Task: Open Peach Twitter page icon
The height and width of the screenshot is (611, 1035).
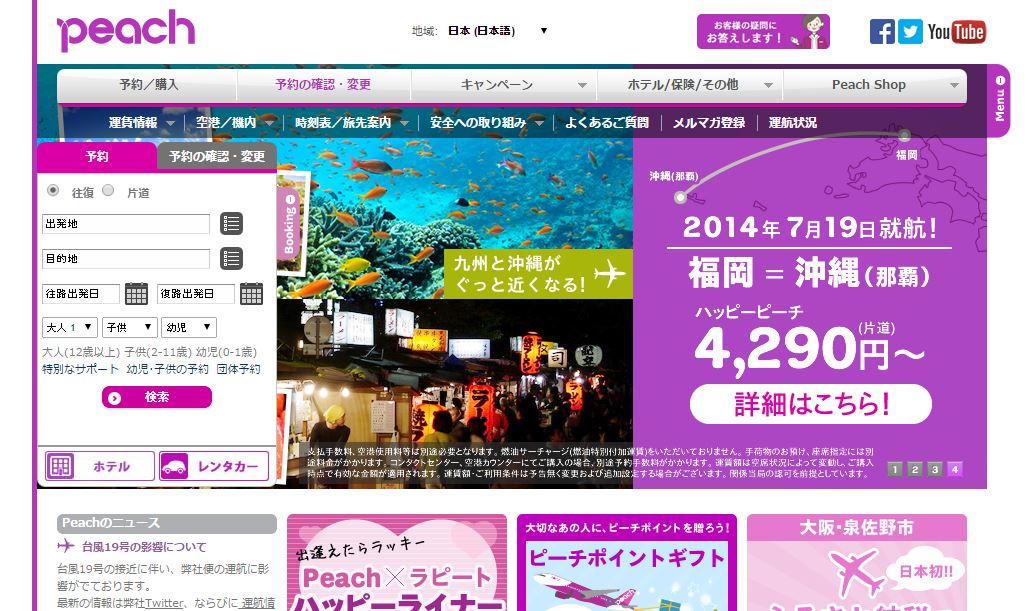Action: point(910,32)
